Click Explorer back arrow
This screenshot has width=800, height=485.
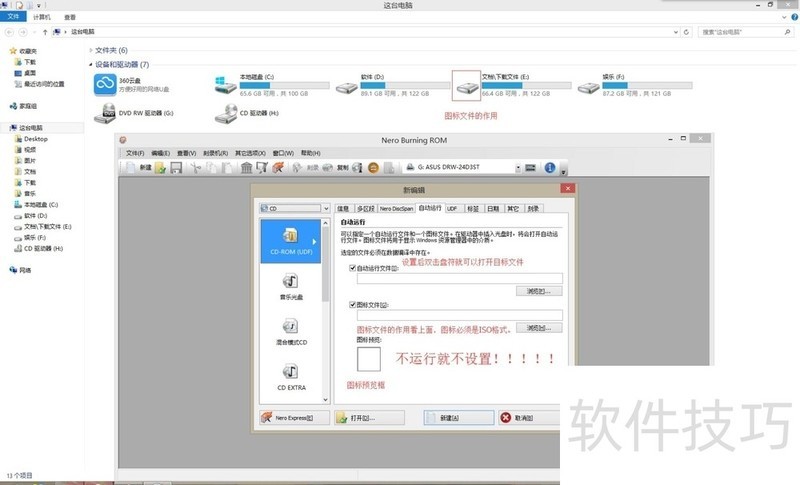(x=9, y=32)
